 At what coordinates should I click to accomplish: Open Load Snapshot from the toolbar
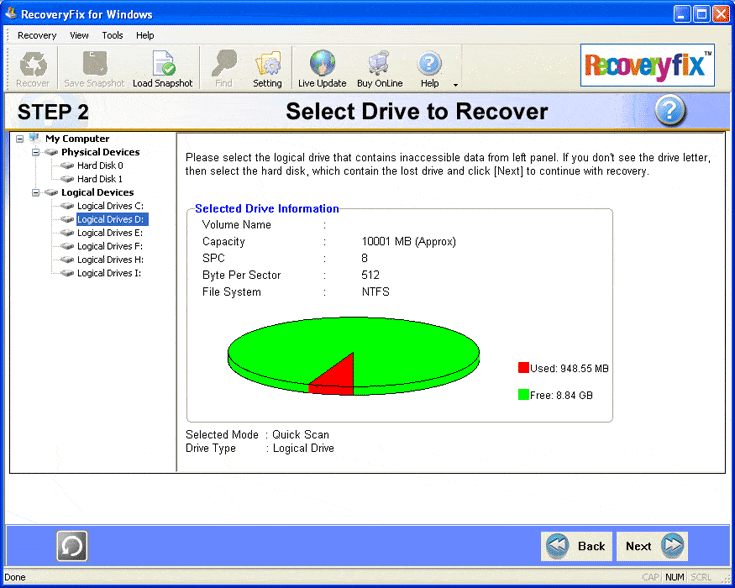[163, 68]
